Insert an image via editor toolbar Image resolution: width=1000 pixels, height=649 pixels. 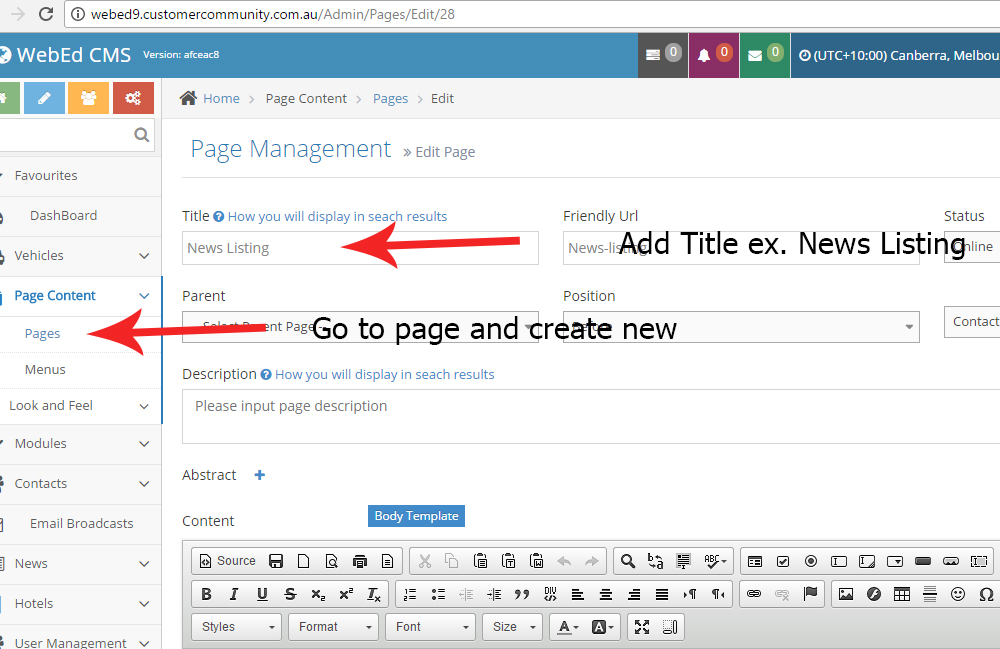(x=846, y=594)
